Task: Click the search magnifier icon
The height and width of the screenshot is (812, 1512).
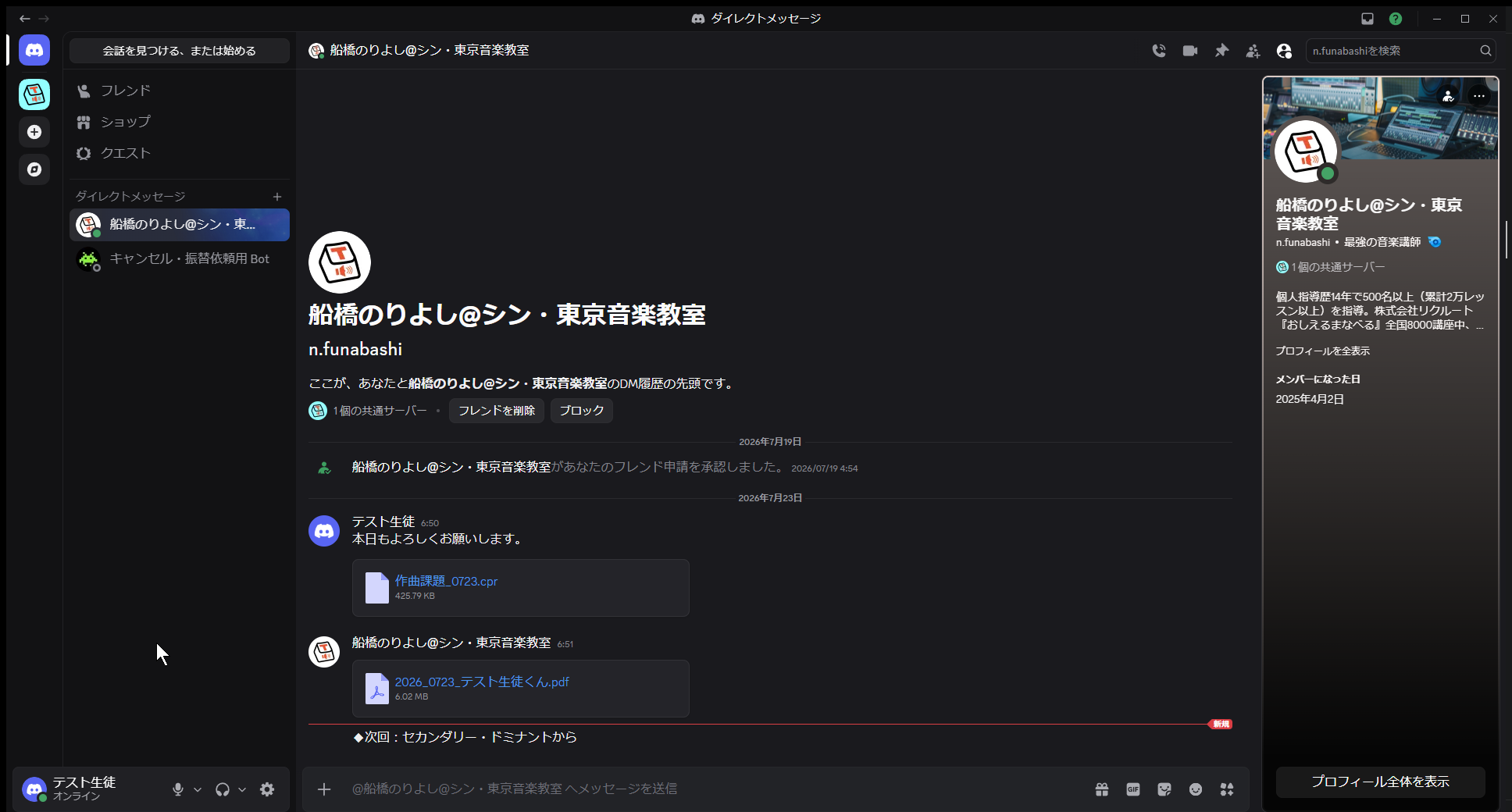Action: pos(1485,51)
